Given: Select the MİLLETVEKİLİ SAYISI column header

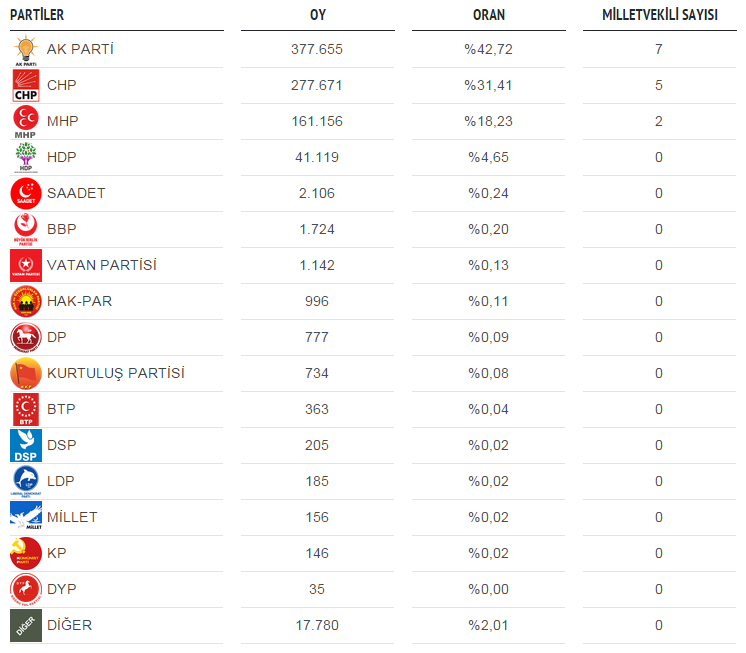Looking at the screenshot, I should pos(660,15).
